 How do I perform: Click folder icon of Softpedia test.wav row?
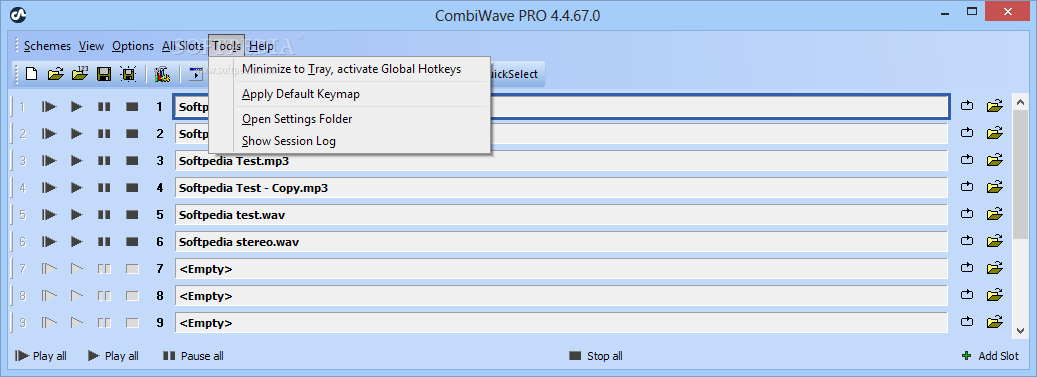[995, 214]
